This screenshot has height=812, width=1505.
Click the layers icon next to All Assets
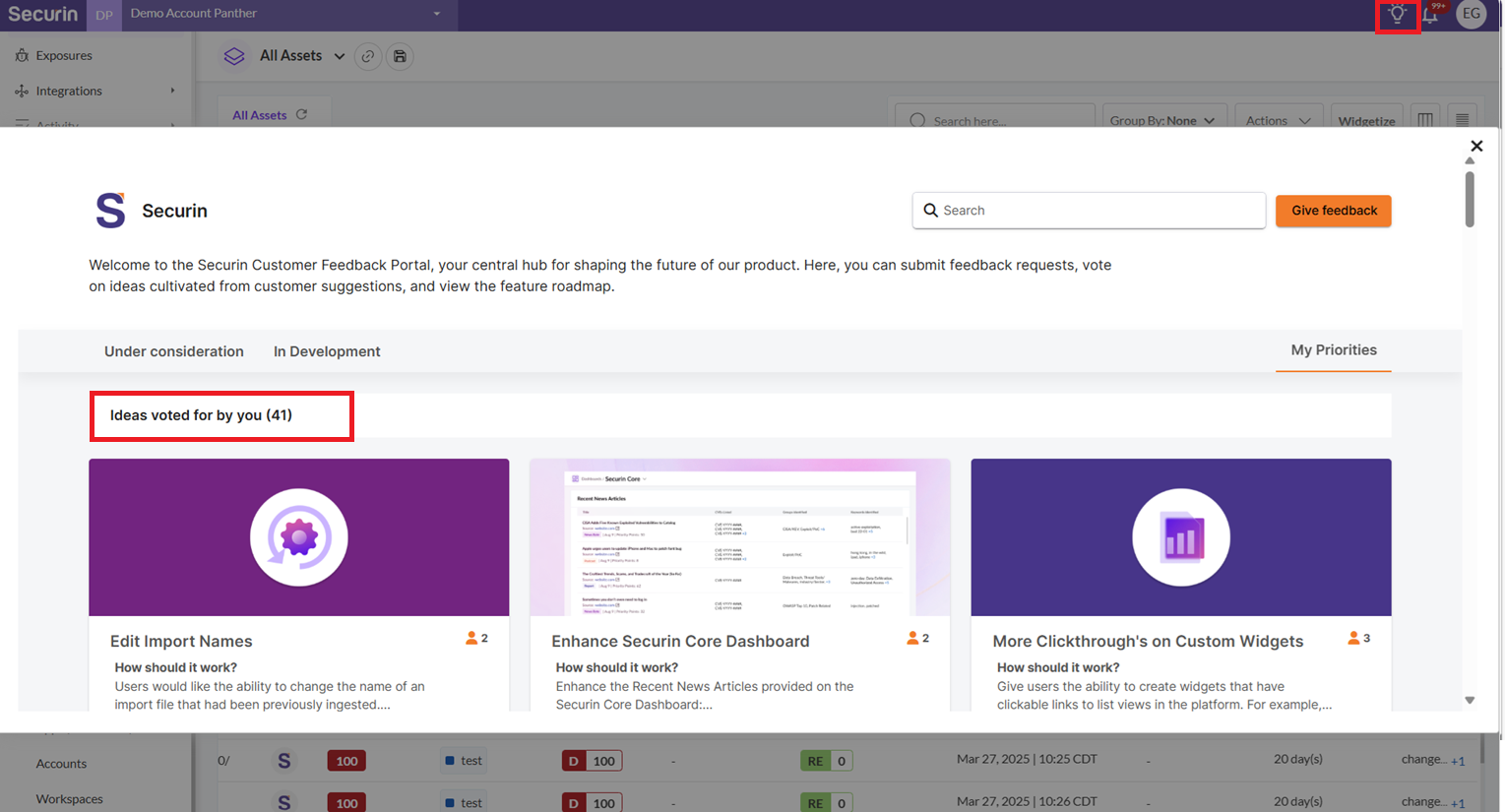(x=234, y=56)
